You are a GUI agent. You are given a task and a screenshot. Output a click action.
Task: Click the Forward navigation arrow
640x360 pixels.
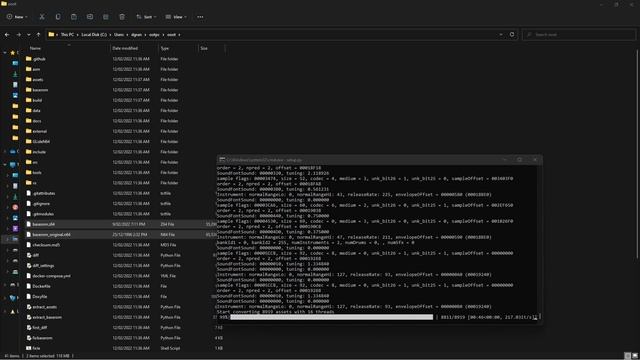(18, 35)
